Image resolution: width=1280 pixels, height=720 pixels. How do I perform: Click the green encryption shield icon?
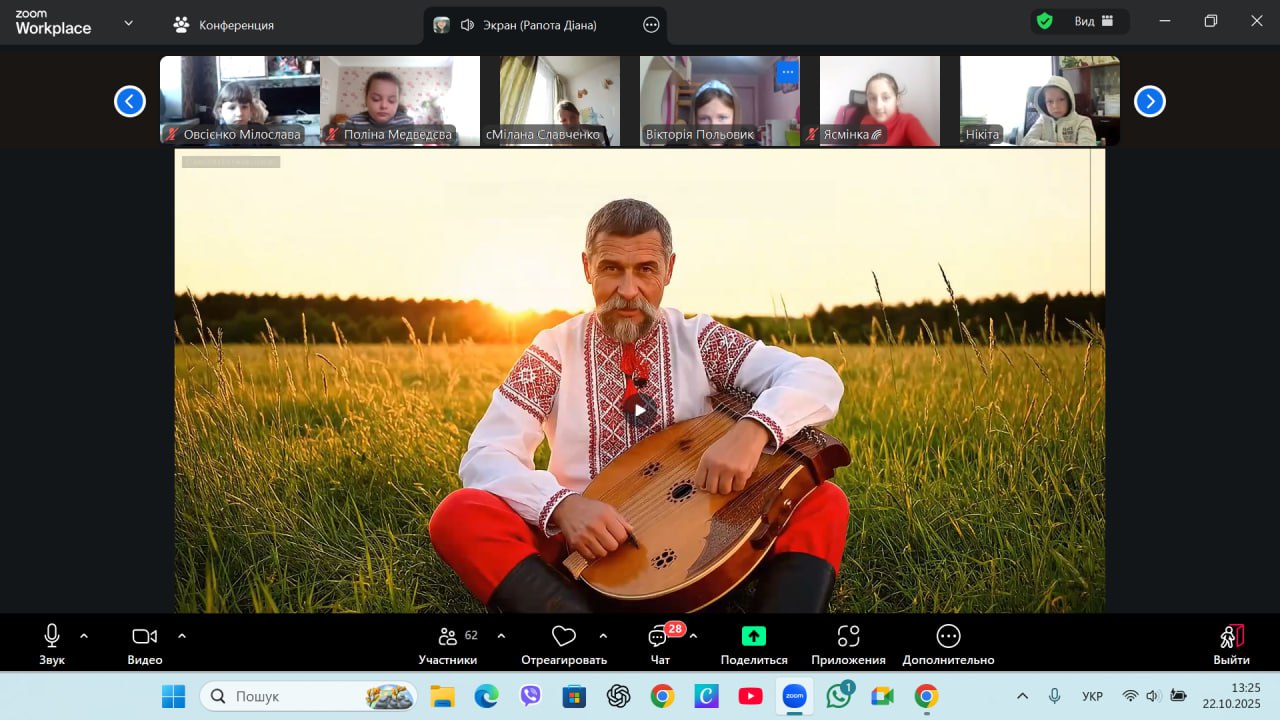[x=1045, y=21]
